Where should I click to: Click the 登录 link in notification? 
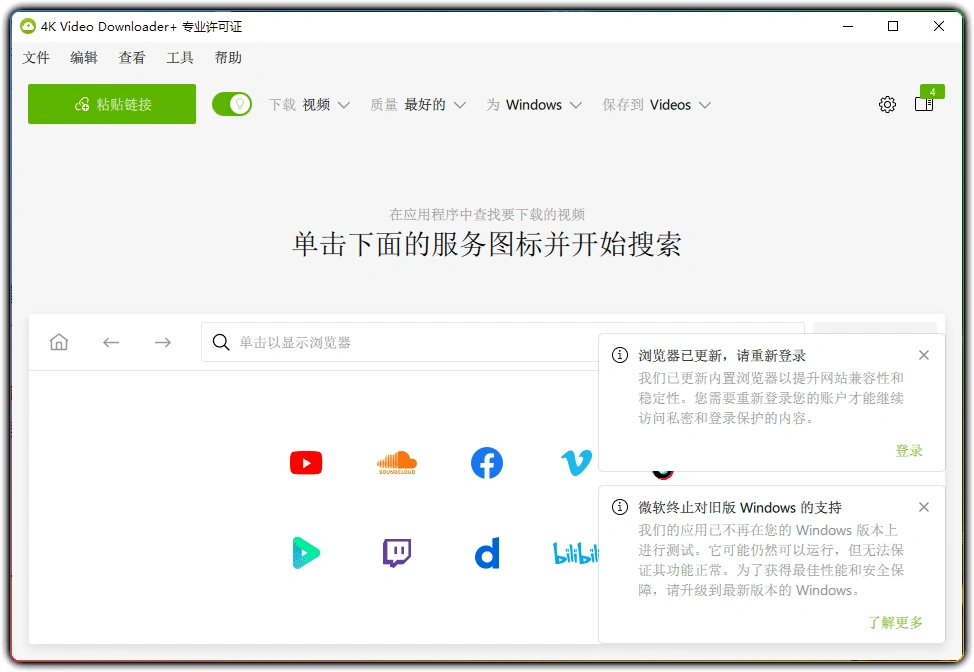[x=909, y=451]
